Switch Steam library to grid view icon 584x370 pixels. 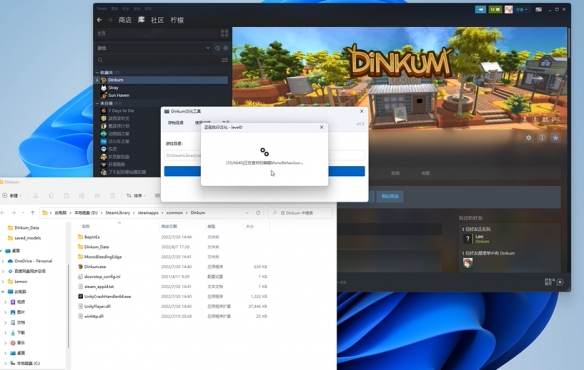(224, 34)
